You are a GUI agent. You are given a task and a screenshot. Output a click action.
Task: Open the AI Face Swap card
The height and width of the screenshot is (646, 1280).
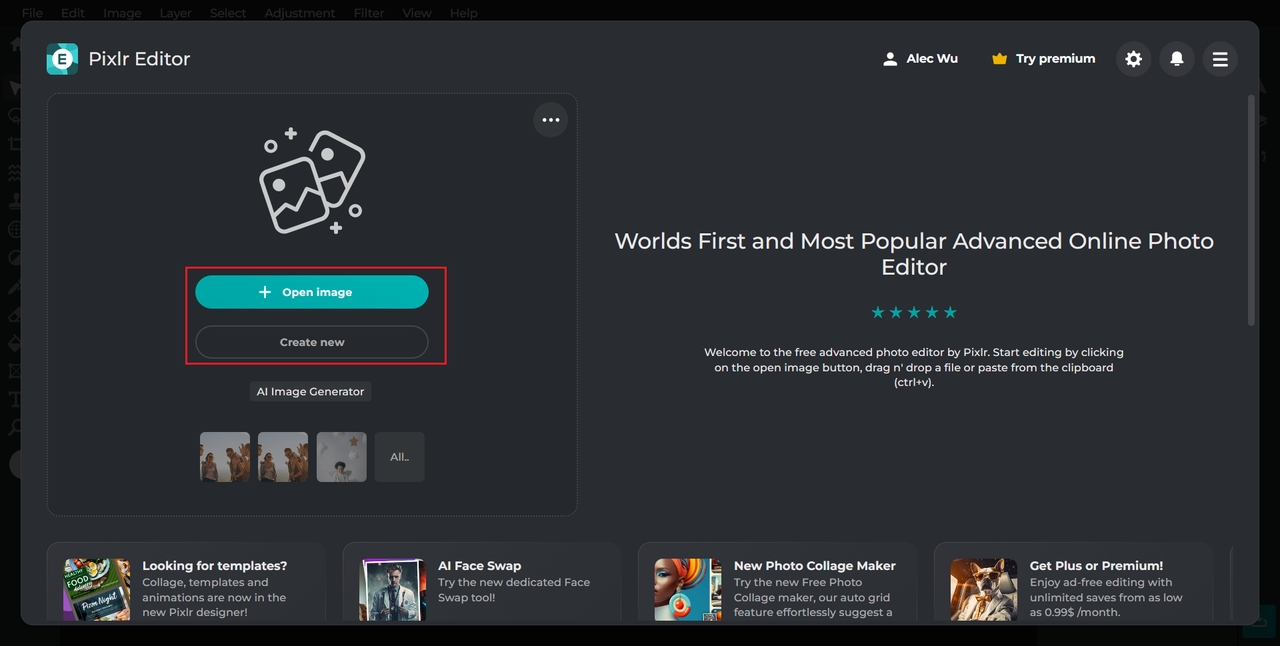[482, 584]
